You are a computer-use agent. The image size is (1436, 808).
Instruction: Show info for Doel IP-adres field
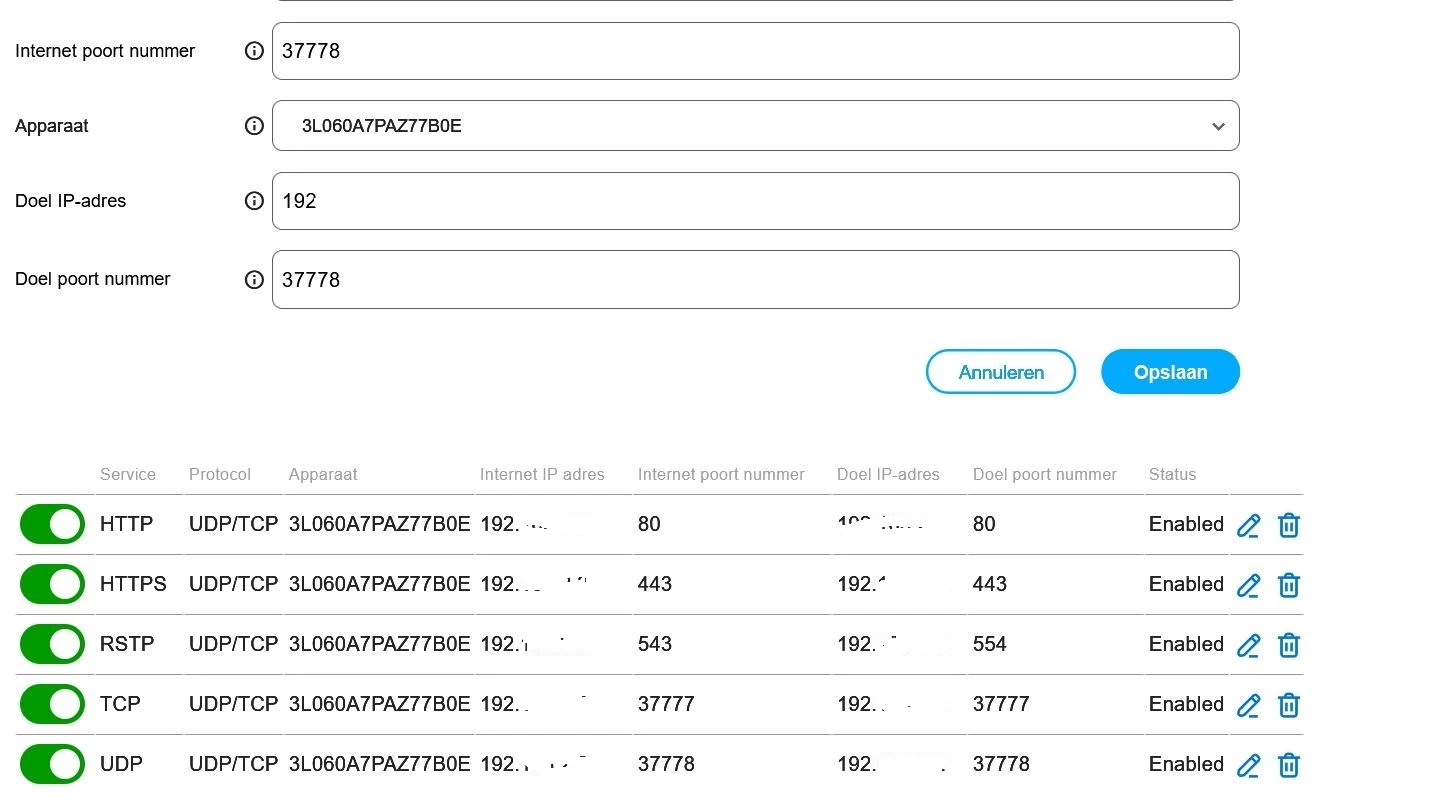(254, 201)
